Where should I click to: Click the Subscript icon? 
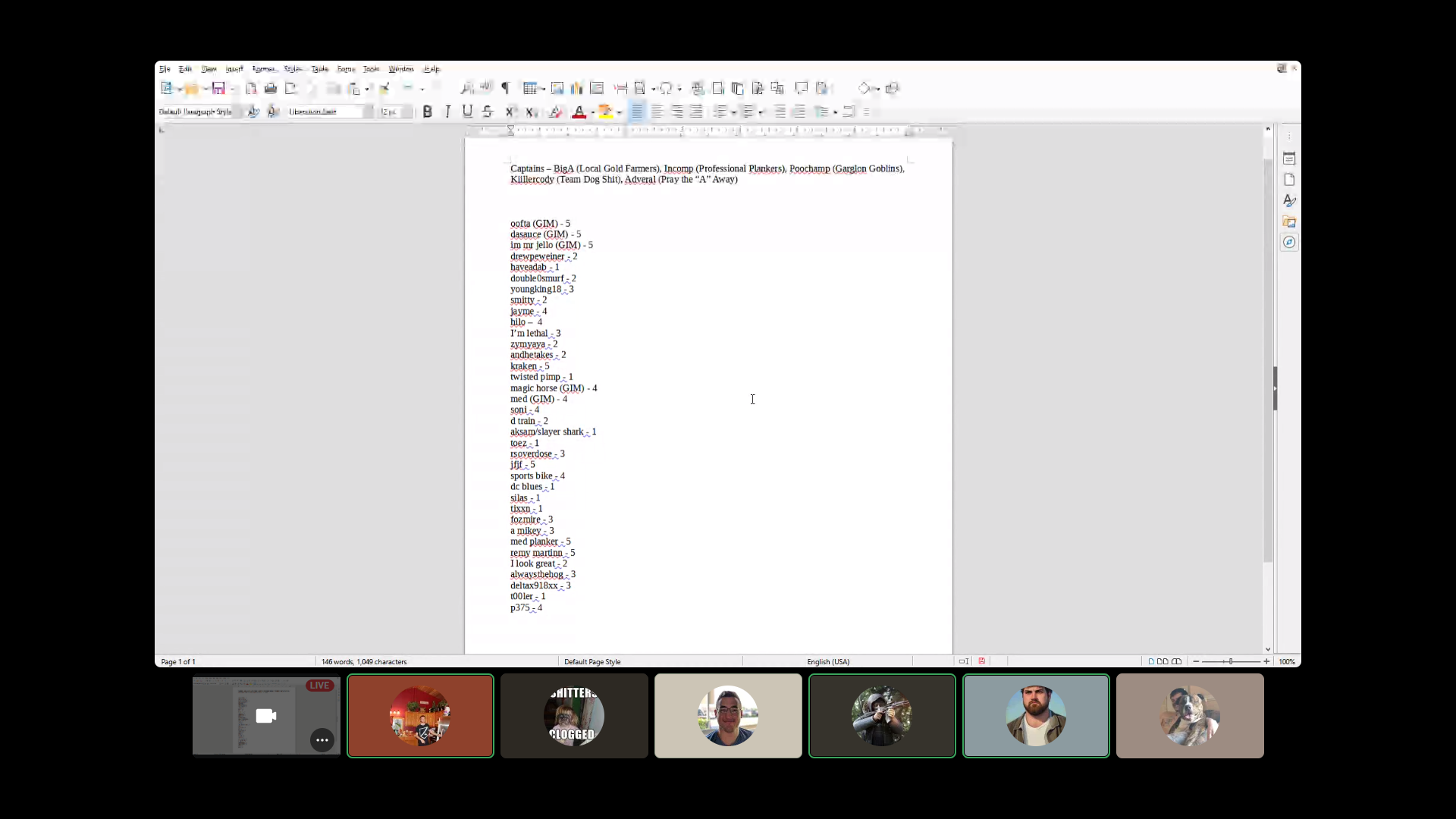coord(531,111)
